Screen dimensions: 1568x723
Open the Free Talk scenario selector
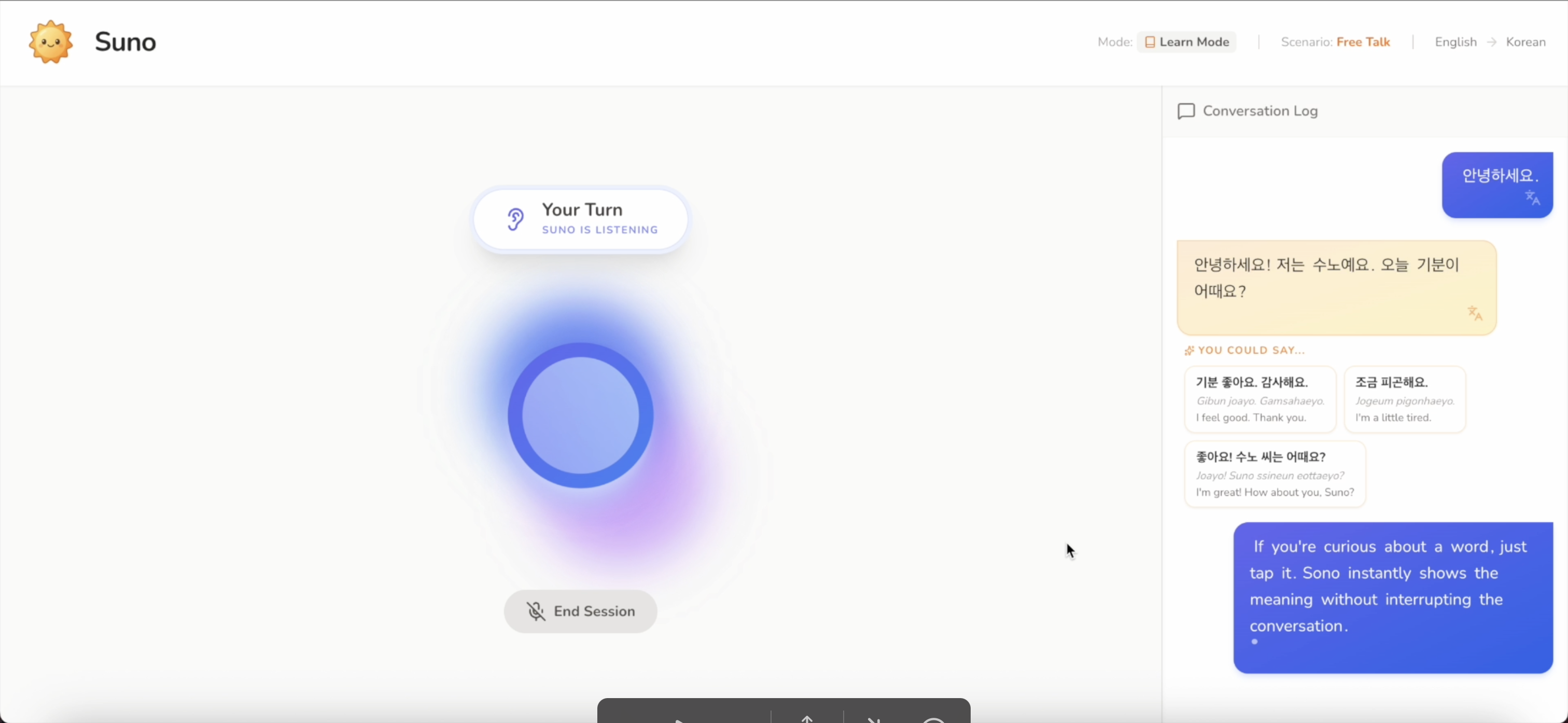click(x=1363, y=42)
